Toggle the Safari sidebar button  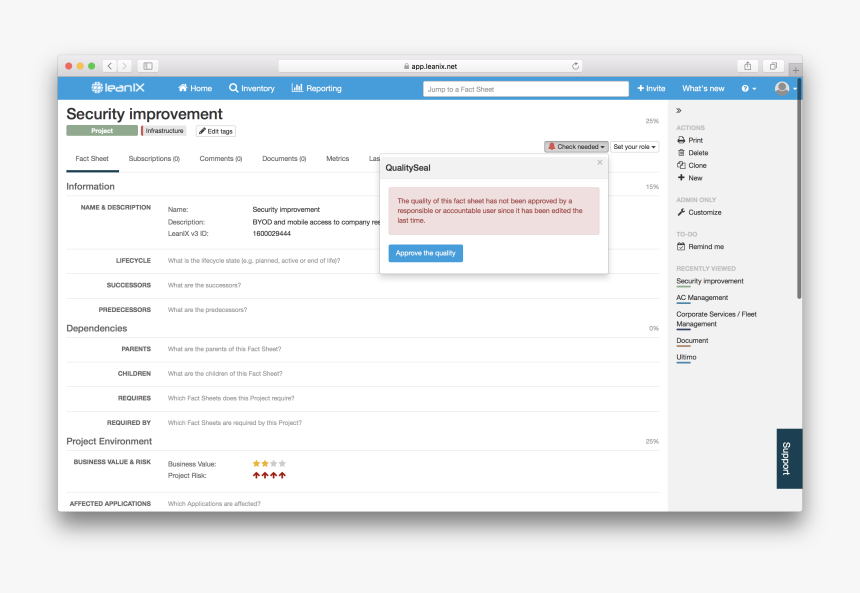coord(148,66)
